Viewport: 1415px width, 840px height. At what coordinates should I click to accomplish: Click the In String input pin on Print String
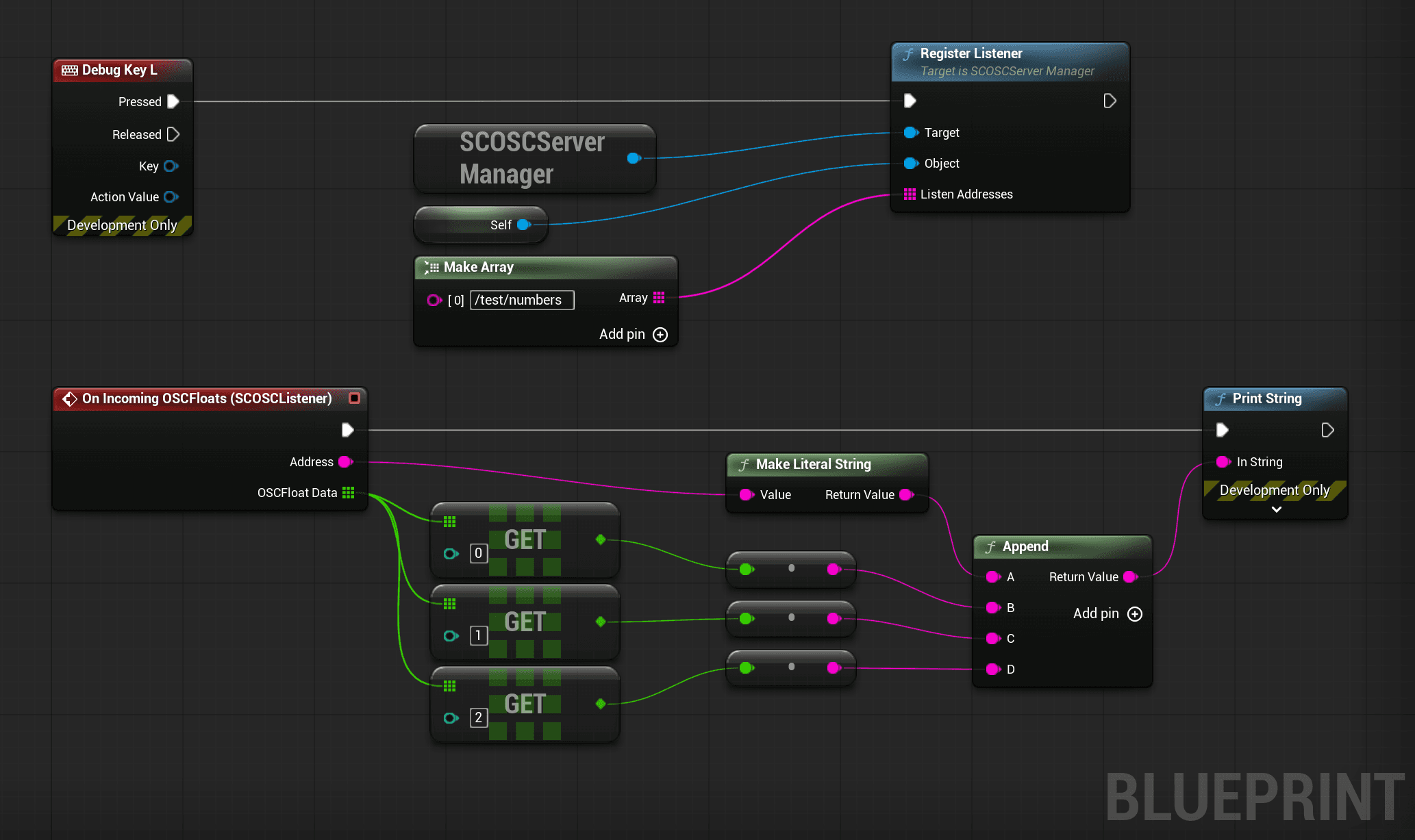click(x=1223, y=461)
